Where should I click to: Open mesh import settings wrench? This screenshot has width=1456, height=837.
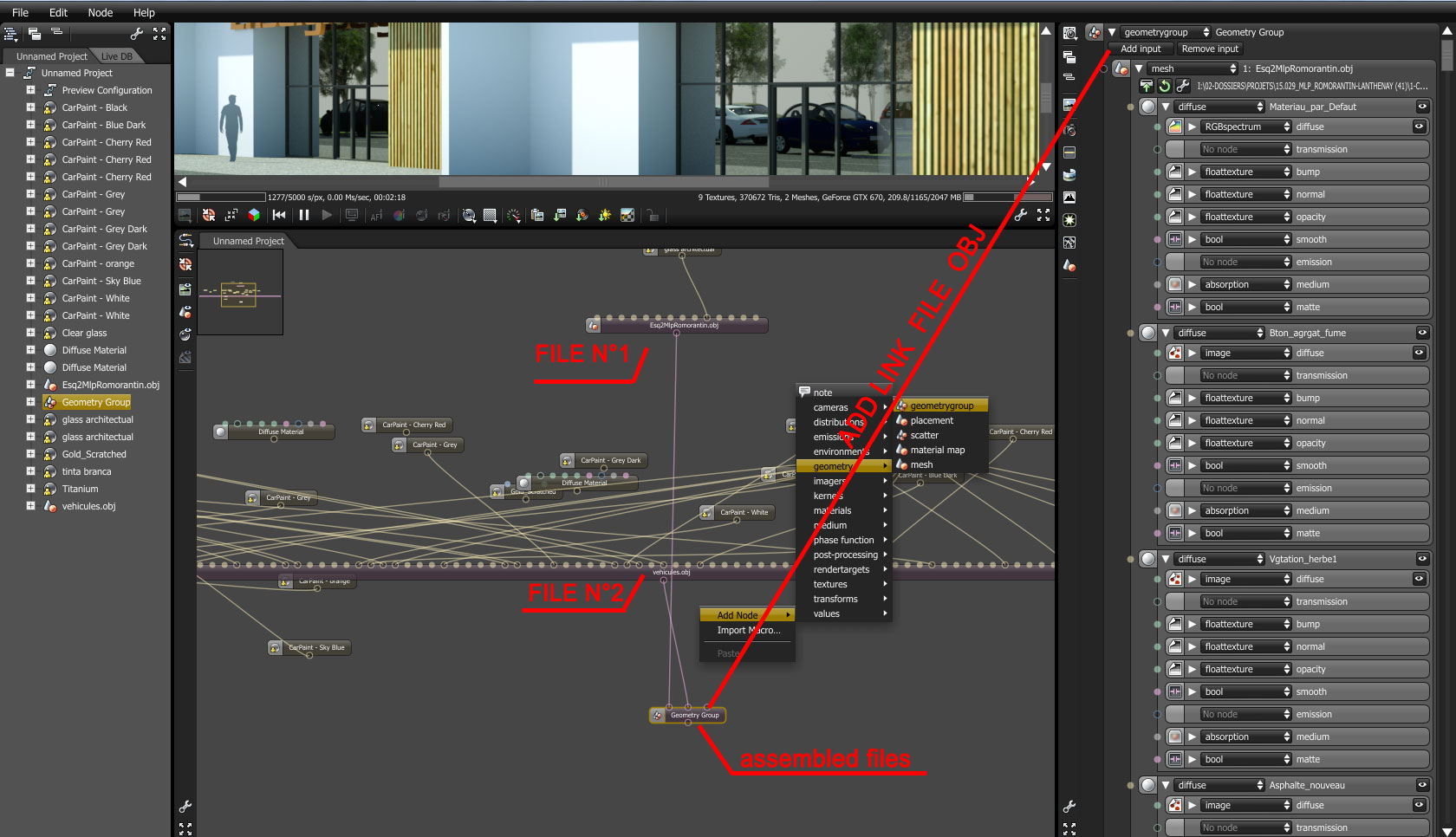pos(1183,86)
